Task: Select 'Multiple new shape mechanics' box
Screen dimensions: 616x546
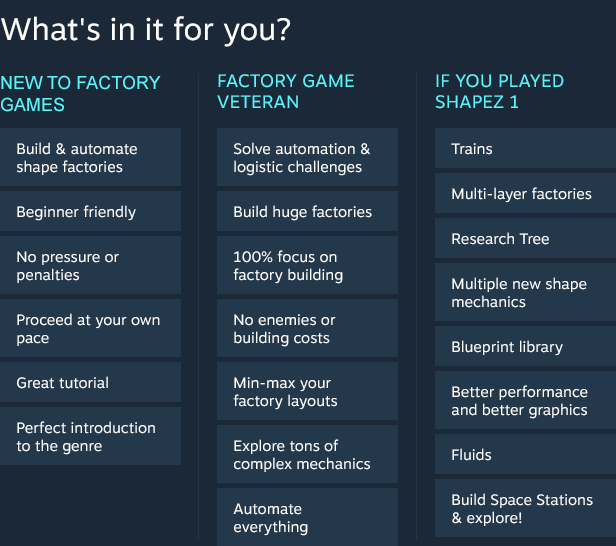Action: [x=525, y=293]
